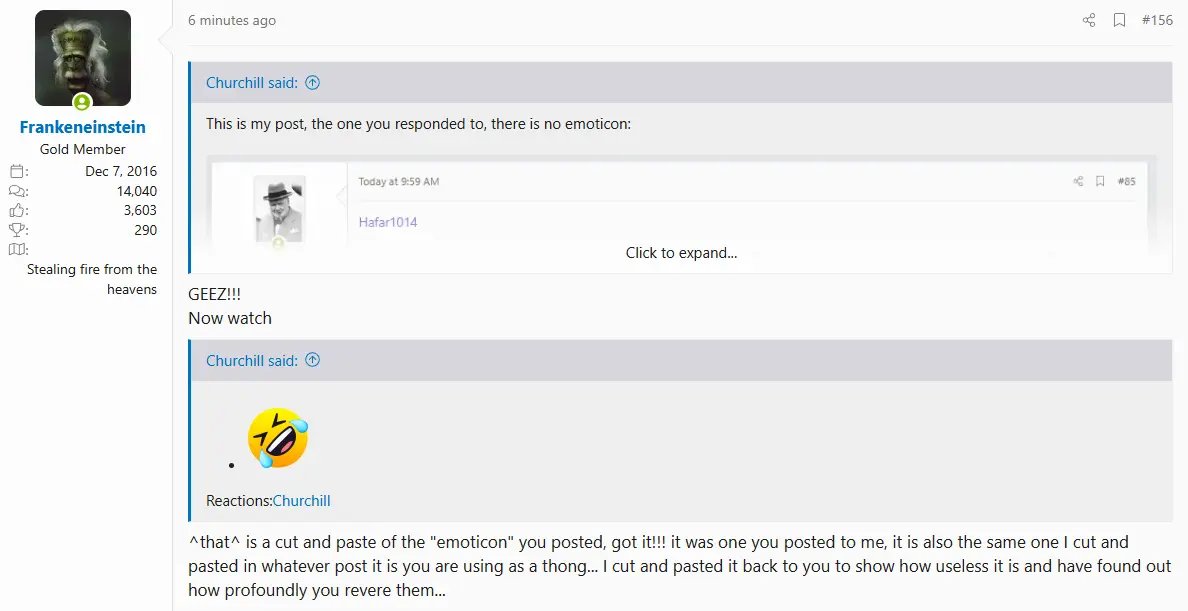Click the "6 minutes ago" timestamp

pos(232,20)
